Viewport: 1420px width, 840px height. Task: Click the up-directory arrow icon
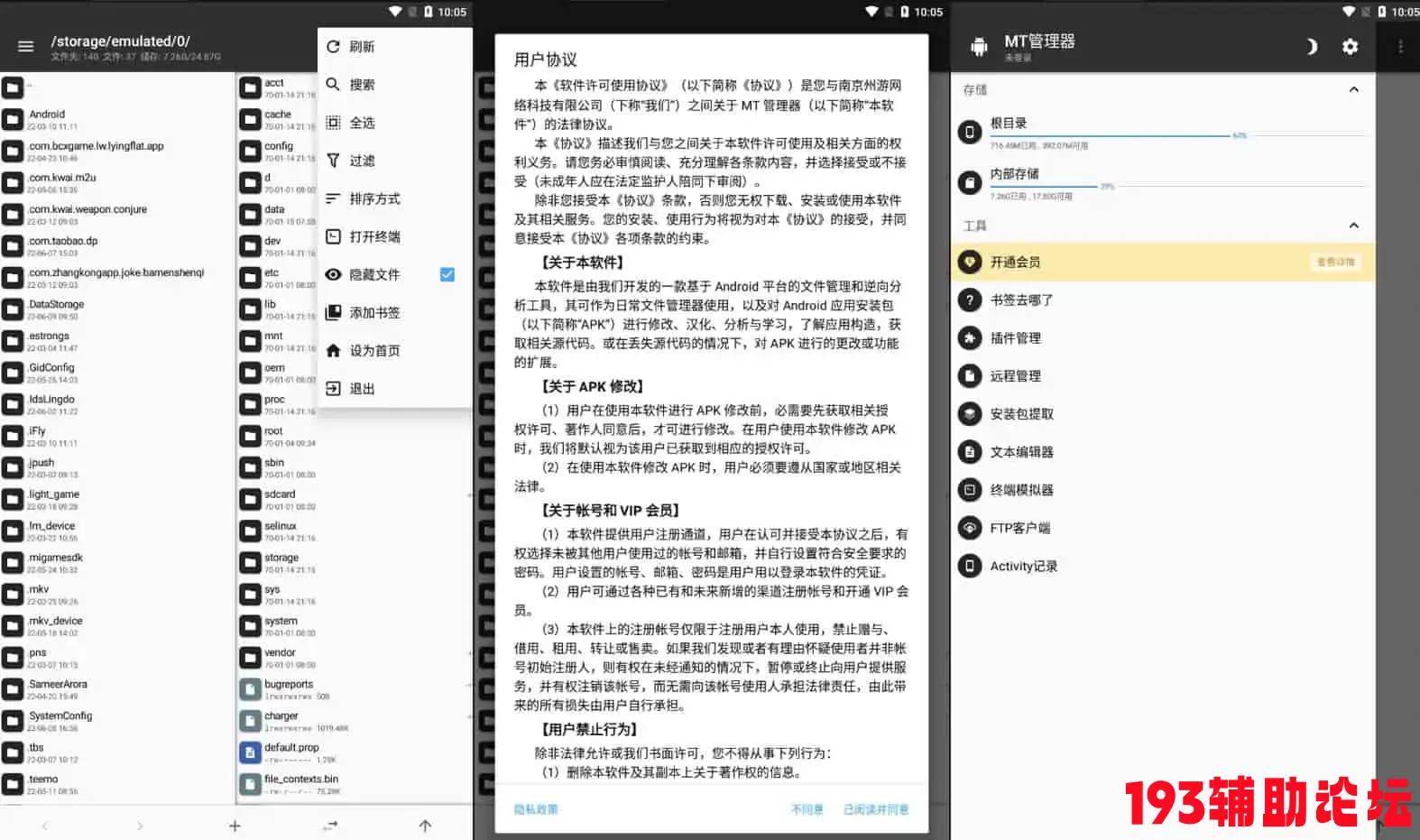425,826
